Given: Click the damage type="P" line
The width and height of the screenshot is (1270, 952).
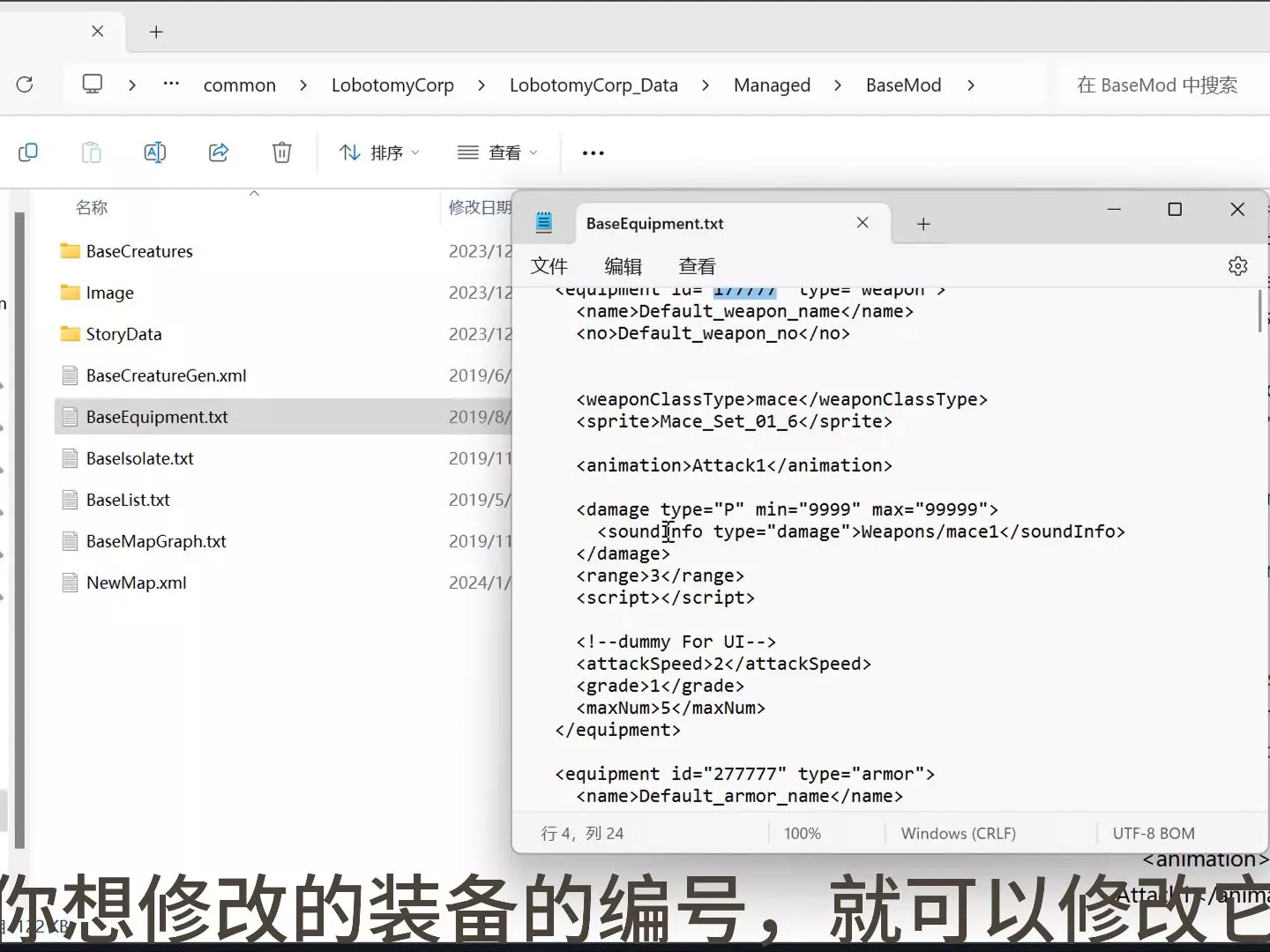Looking at the screenshot, I should (x=788, y=509).
